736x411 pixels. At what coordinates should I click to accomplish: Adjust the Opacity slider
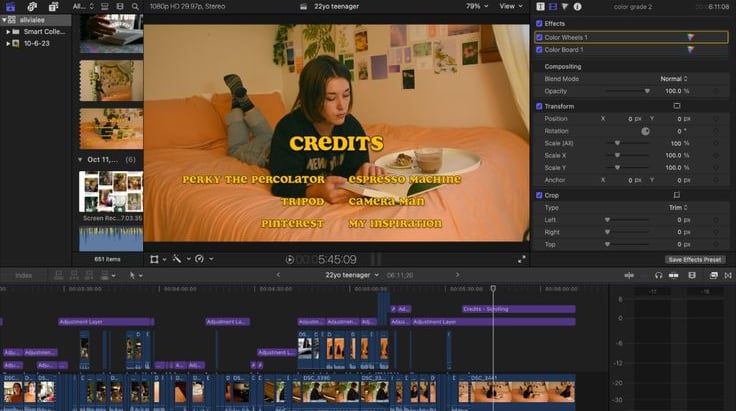tap(627, 91)
